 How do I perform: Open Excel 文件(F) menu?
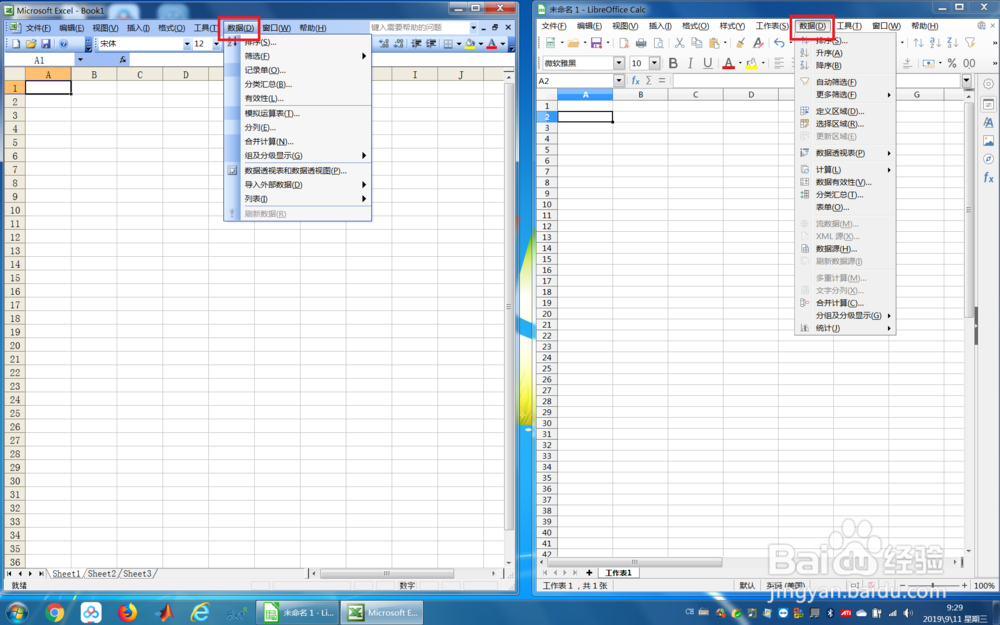[38, 28]
